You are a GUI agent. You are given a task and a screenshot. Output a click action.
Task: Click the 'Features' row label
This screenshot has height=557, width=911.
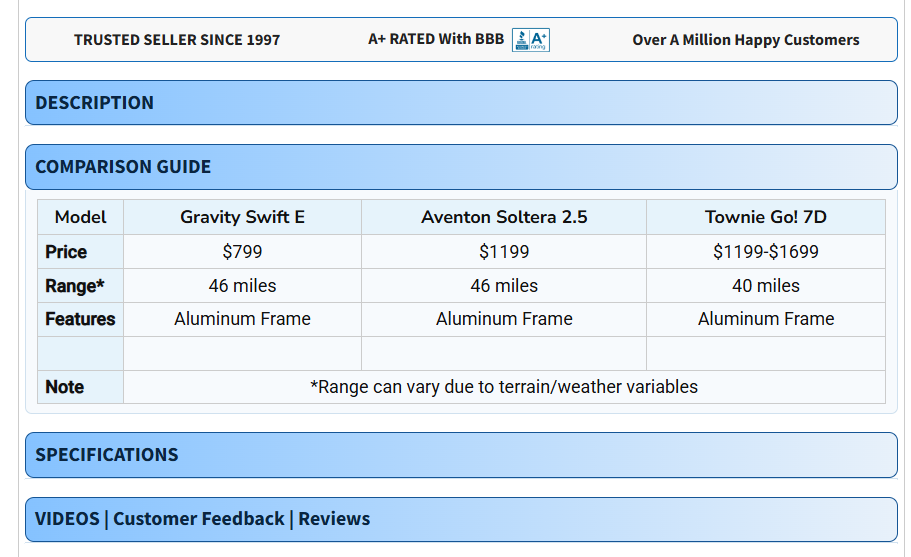[x=80, y=319]
